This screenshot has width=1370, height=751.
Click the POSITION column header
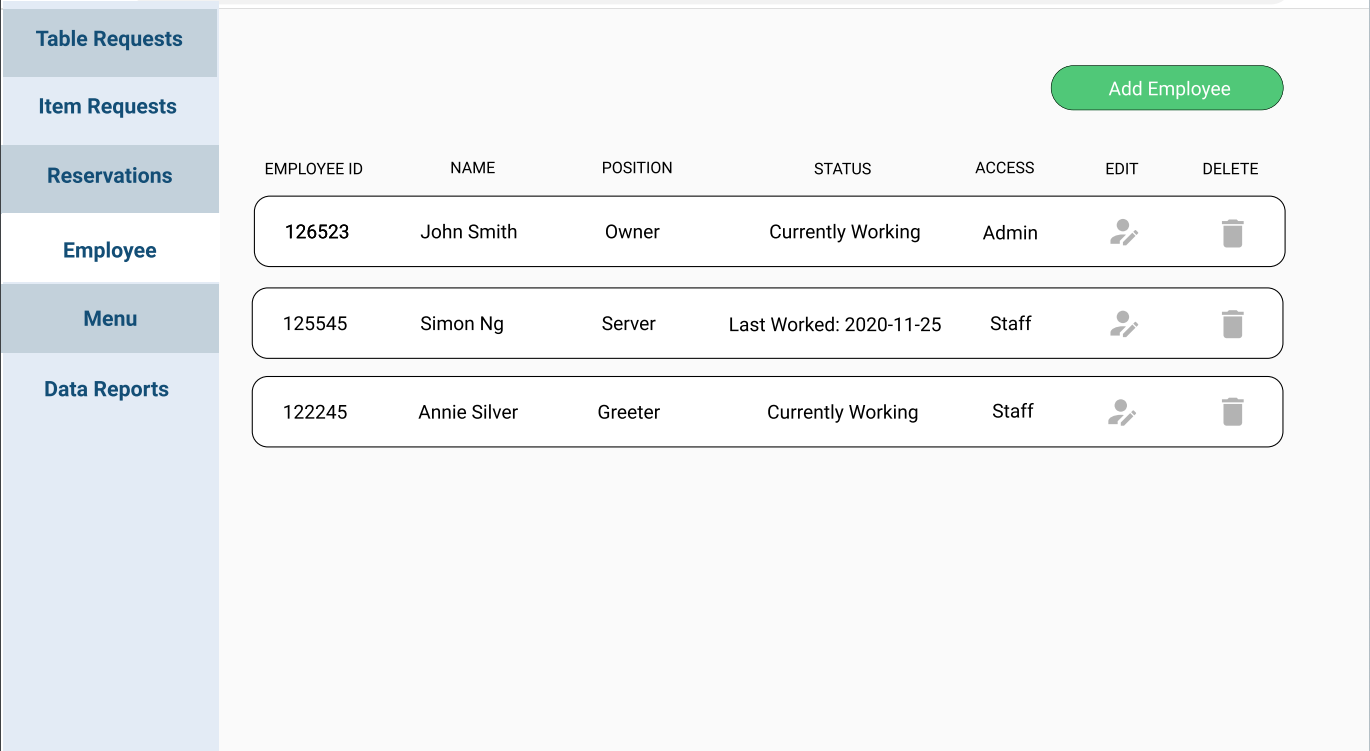point(637,168)
